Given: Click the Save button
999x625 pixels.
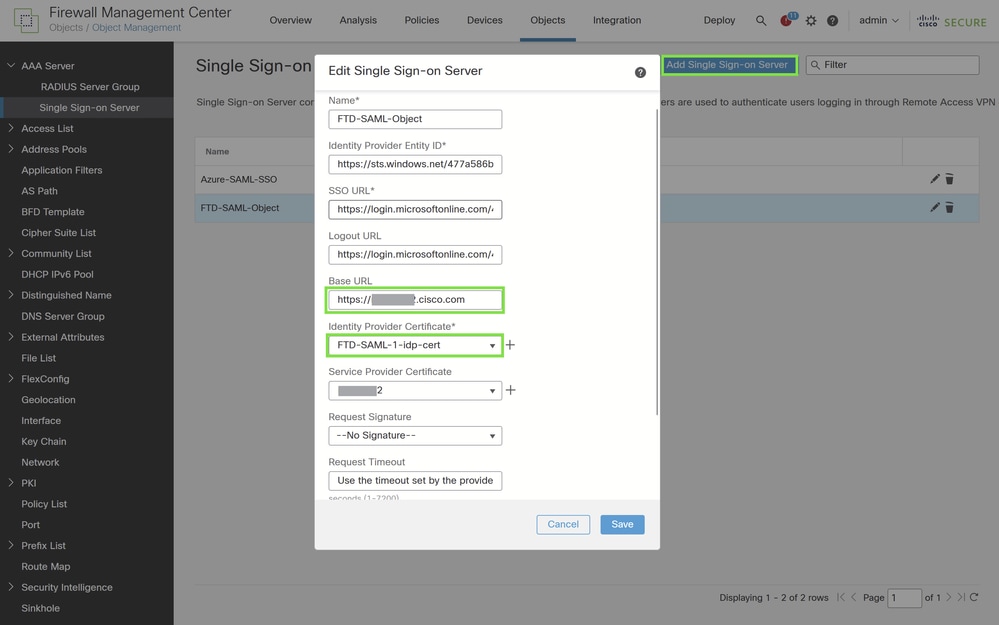Looking at the screenshot, I should (x=622, y=524).
